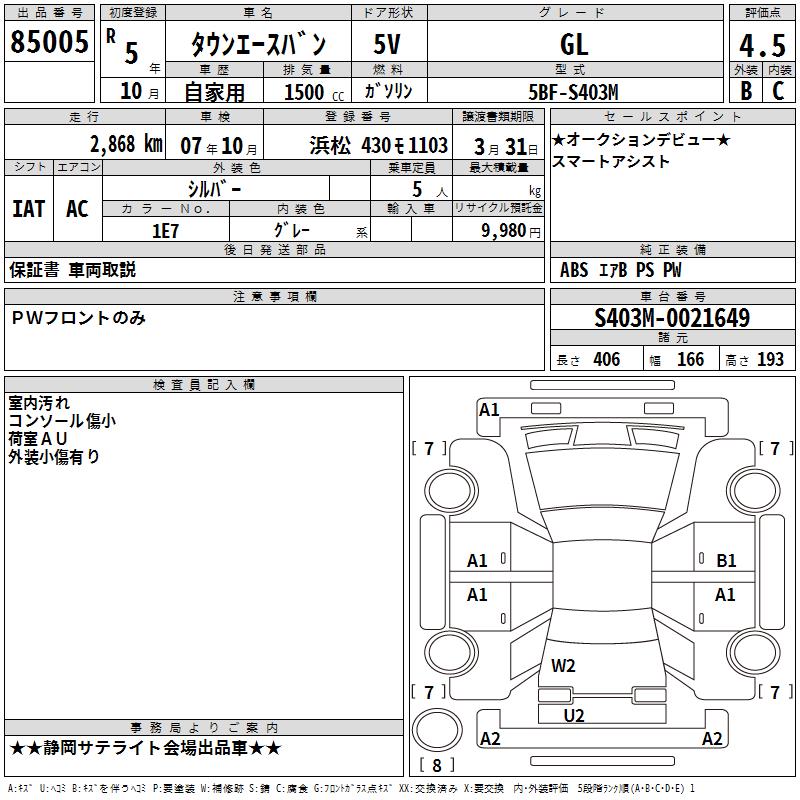Click the A1 mark at front bumper
The width and height of the screenshot is (800, 800).
pos(489,409)
